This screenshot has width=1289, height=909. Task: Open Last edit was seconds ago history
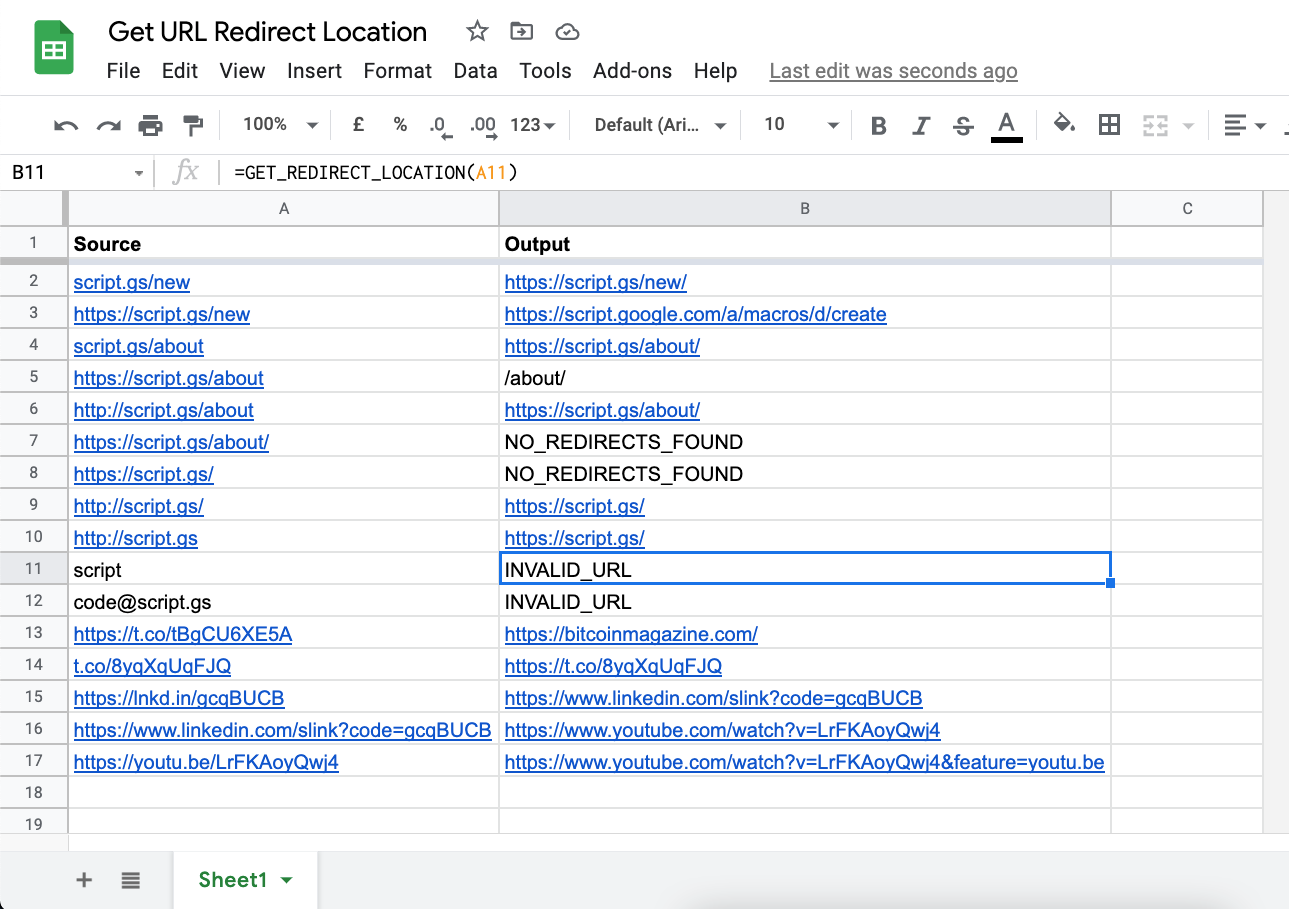pos(893,71)
